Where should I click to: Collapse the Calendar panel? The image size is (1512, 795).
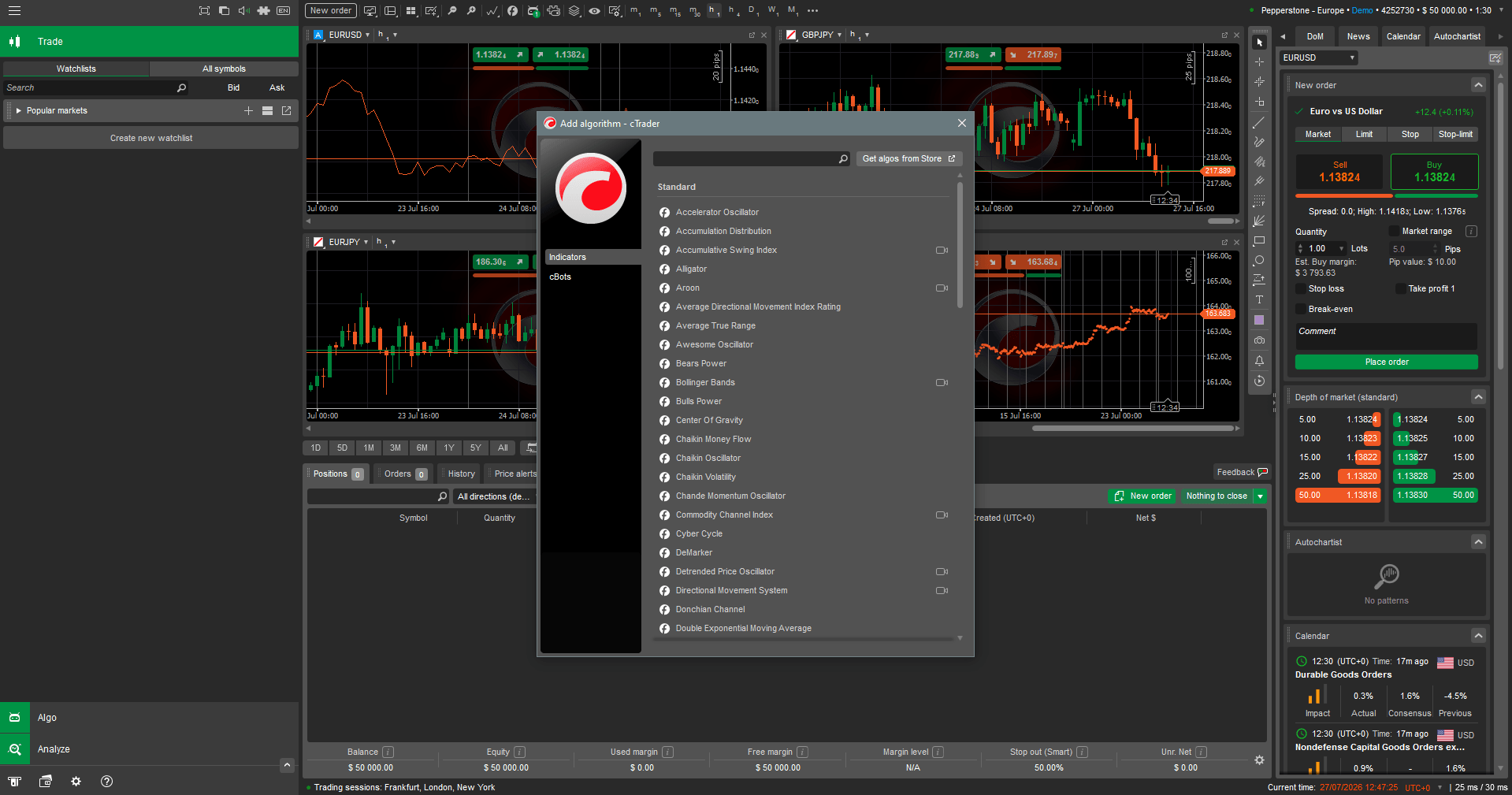(1478, 636)
